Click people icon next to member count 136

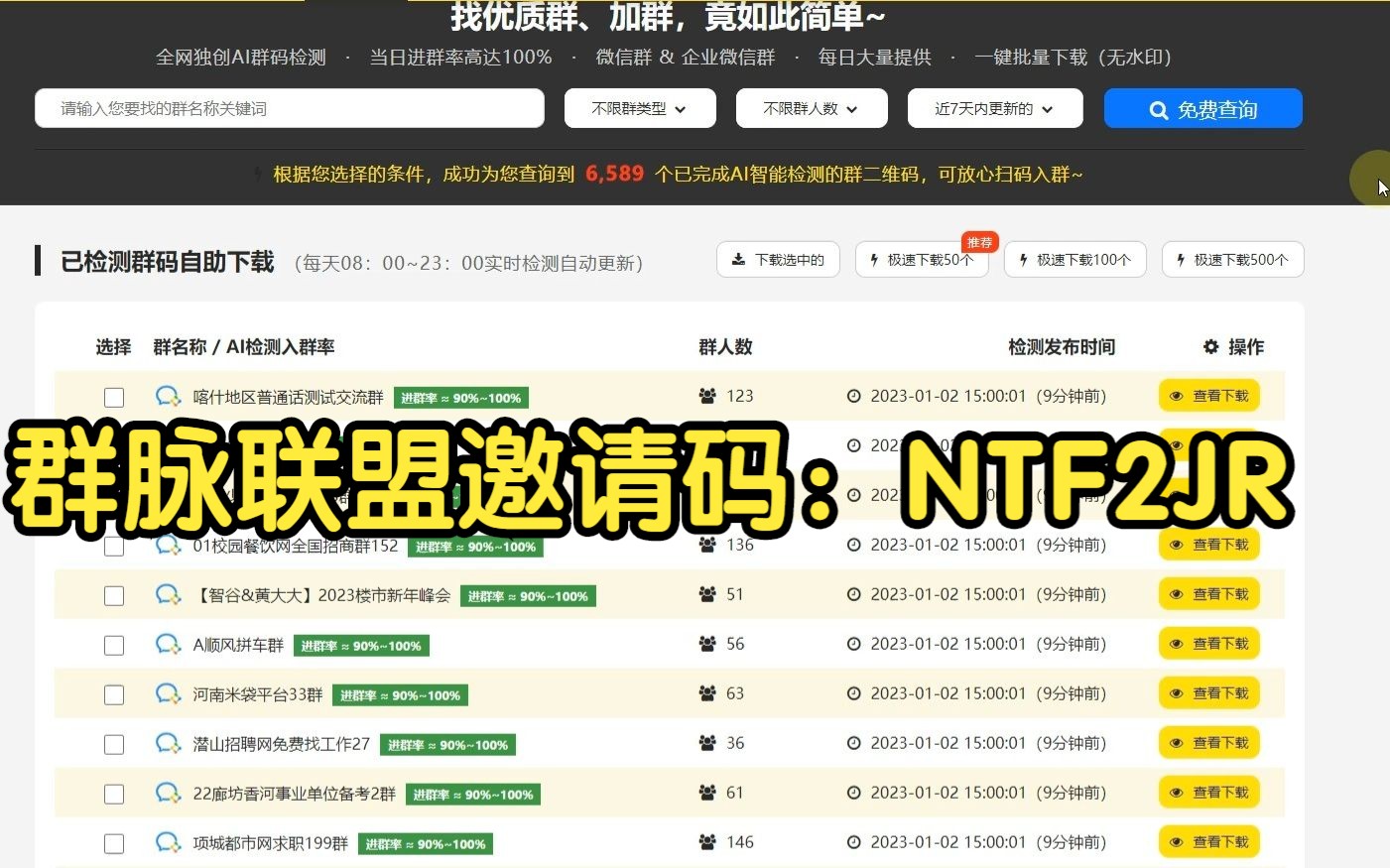coord(707,545)
